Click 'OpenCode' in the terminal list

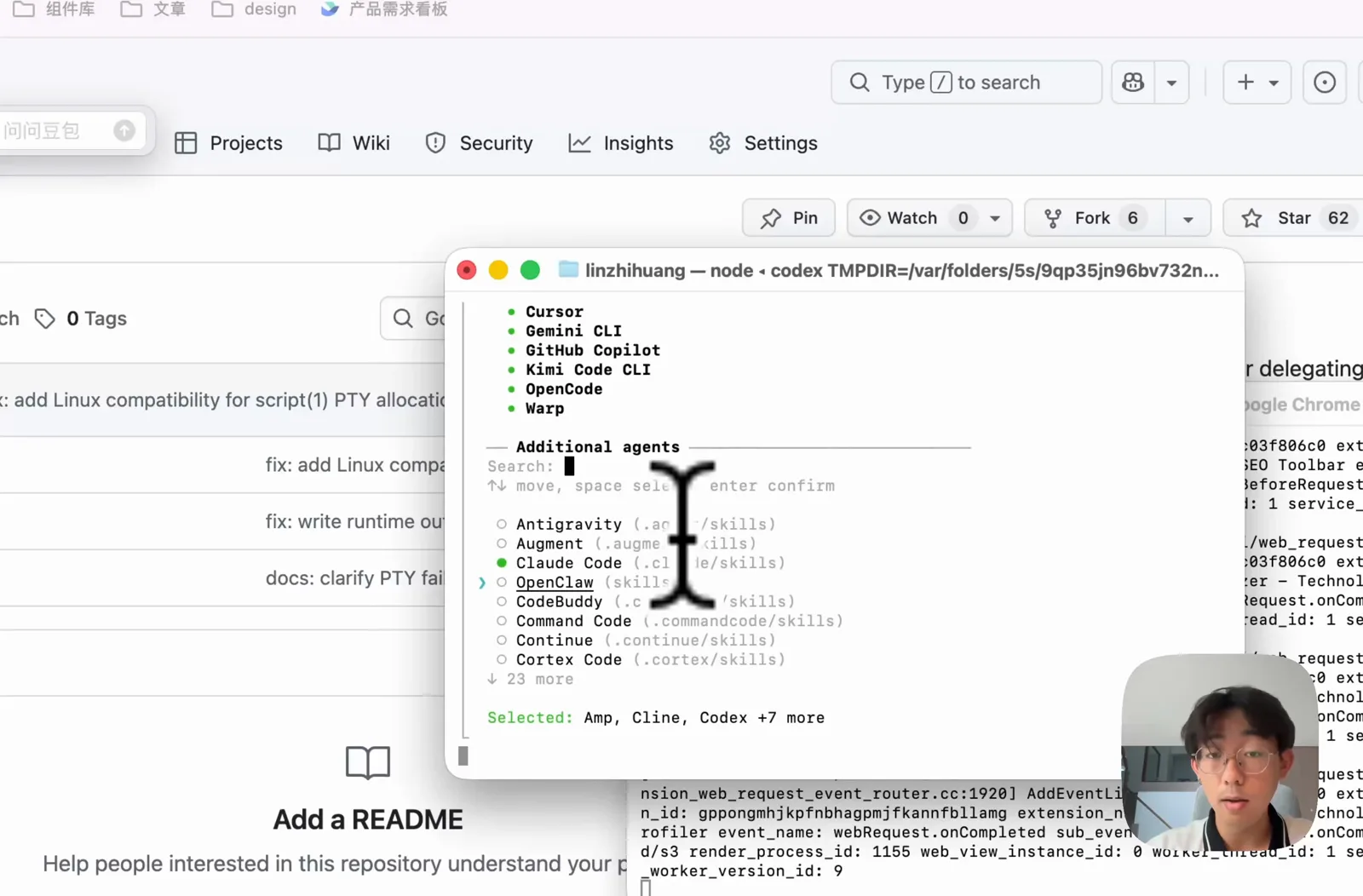pyautogui.click(x=564, y=389)
